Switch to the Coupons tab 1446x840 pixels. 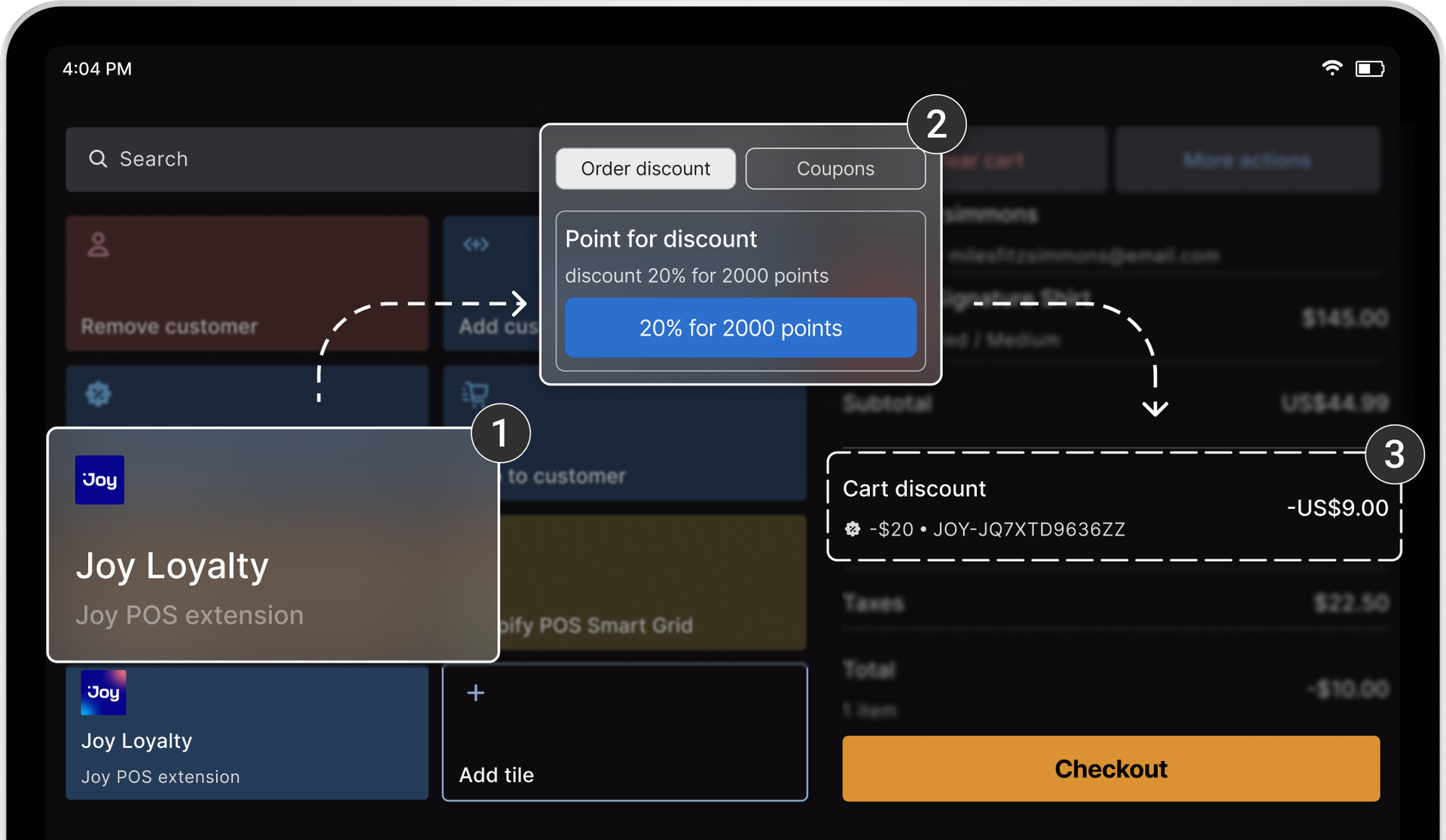tap(835, 169)
